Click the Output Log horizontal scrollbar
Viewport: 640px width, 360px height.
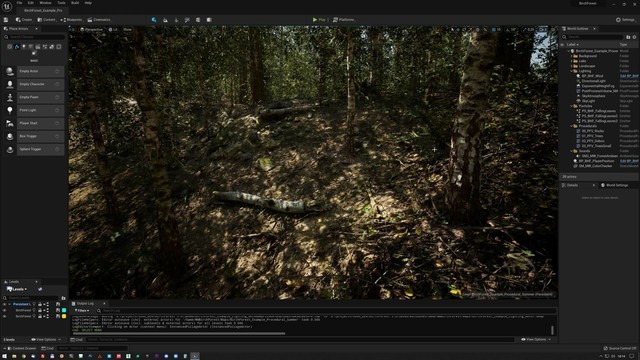tap(179, 333)
